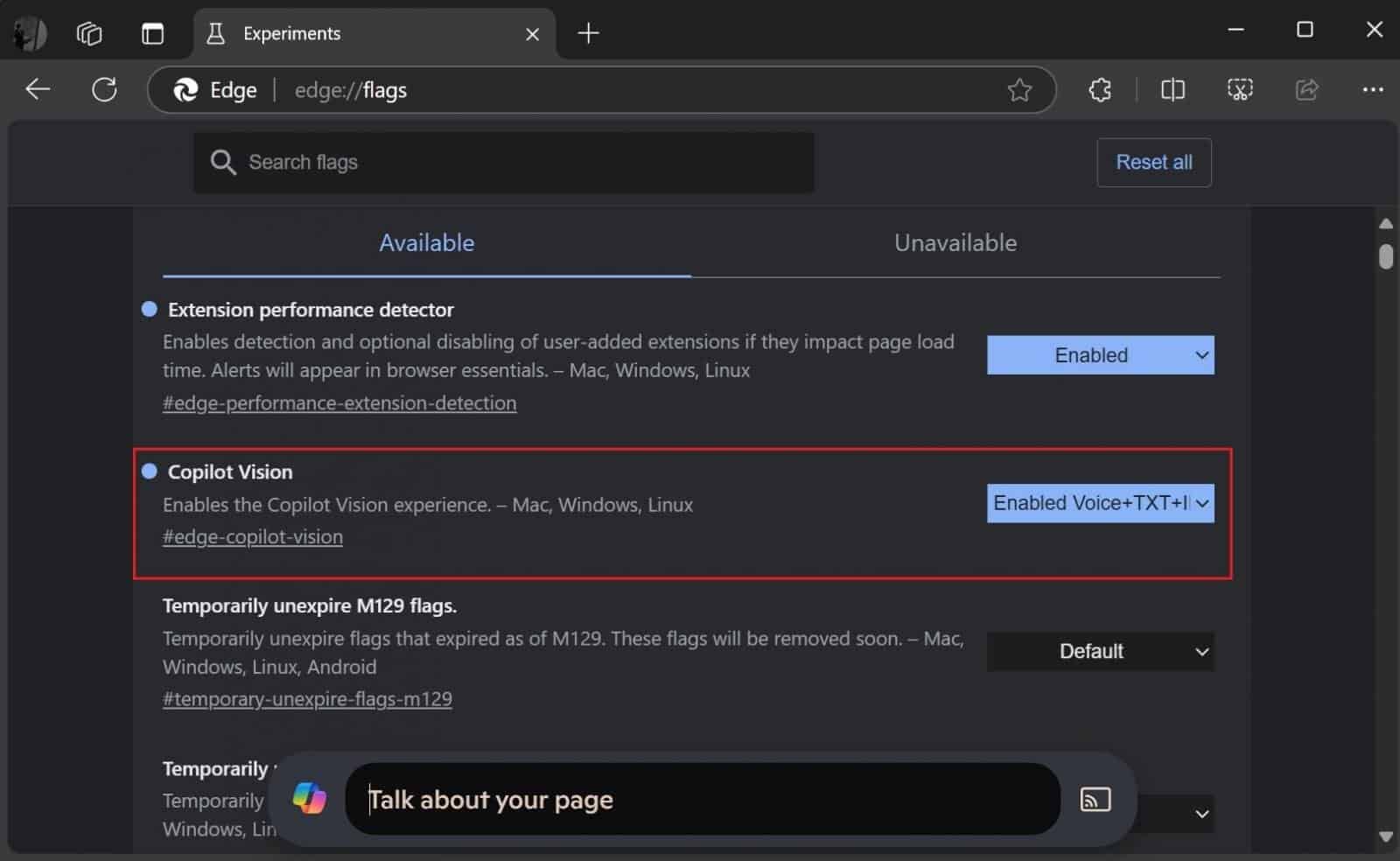Click the cast screen icon in Copilot bar

[x=1095, y=799]
